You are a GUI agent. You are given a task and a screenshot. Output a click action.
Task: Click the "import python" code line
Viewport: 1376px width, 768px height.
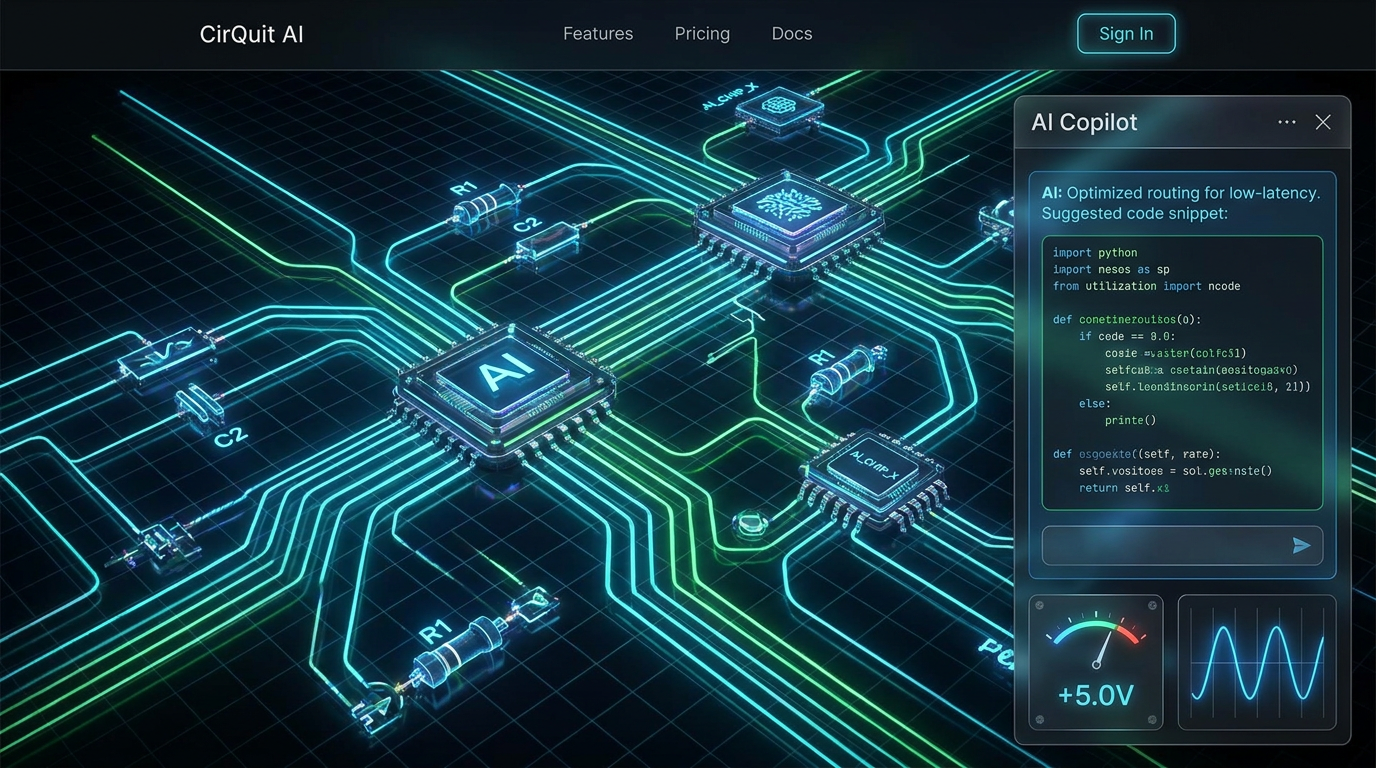click(1095, 253)
